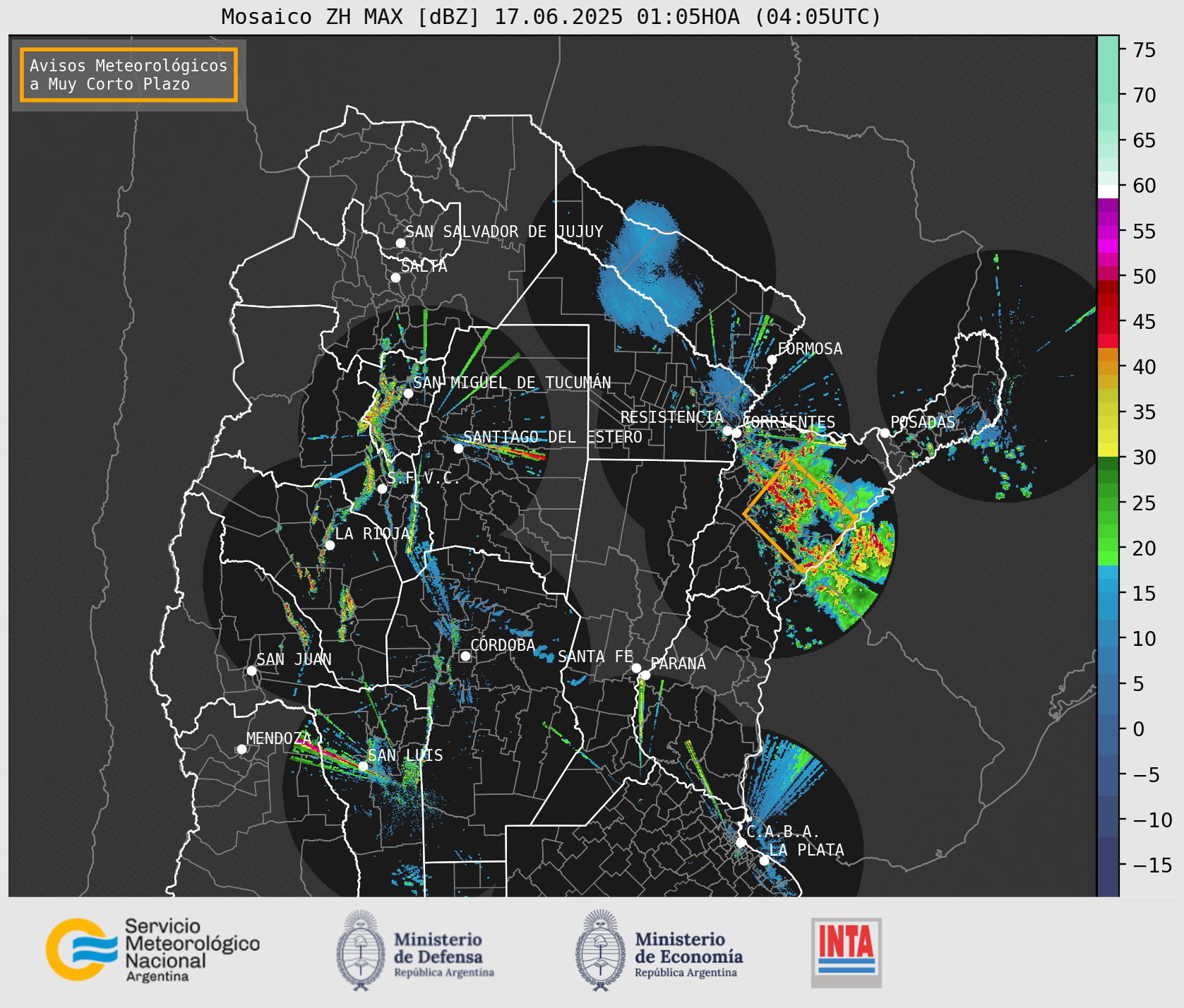1184x1008 pixels.
Task: Select the San Miguel de Tucumán marker
Action: [407, 393]
